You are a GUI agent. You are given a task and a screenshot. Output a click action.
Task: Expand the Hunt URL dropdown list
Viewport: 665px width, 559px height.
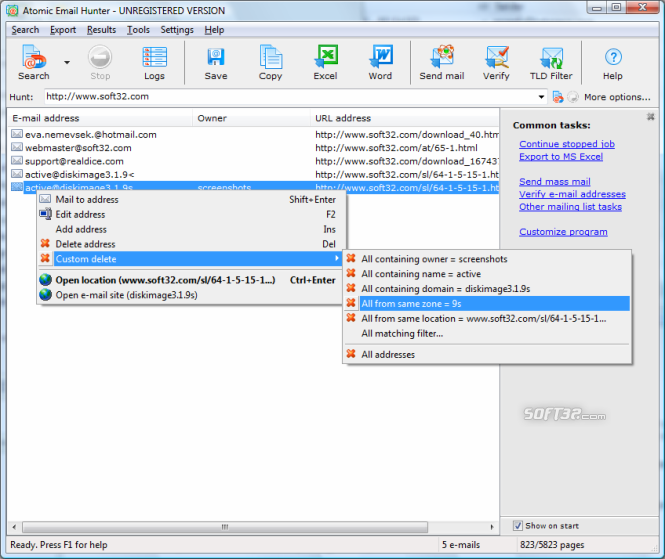541,97
